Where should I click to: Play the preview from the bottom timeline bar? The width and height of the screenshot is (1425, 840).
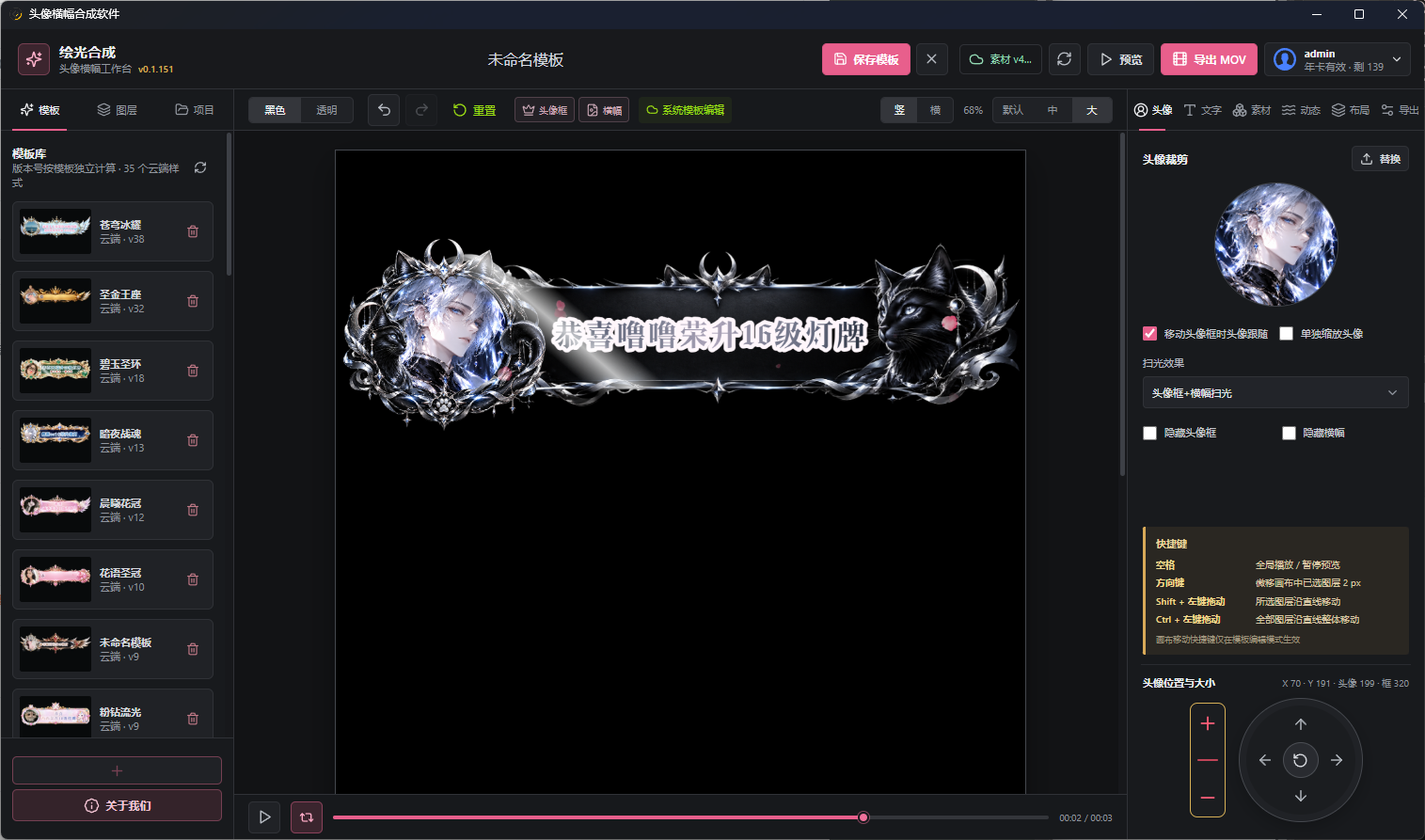tap(264, 817)
